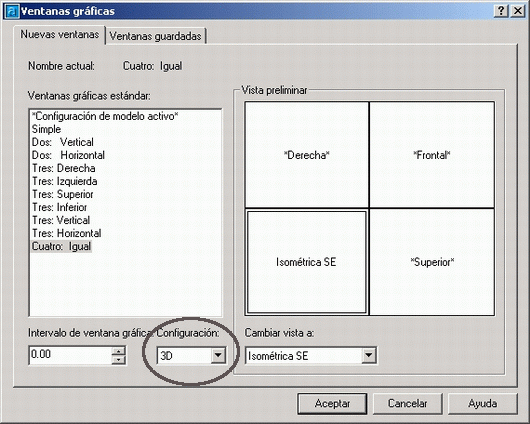Viewport: 530px width, 424px height.
Task: Increase the viewport interval with up arrow
Action: (x=118, y=351)
